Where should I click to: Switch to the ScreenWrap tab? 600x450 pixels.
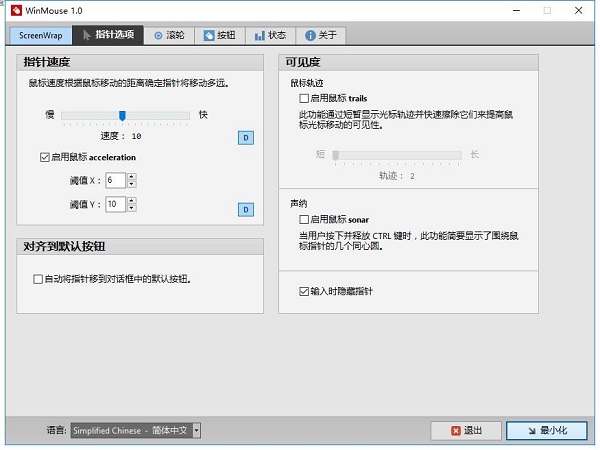(x=40, y=36)
